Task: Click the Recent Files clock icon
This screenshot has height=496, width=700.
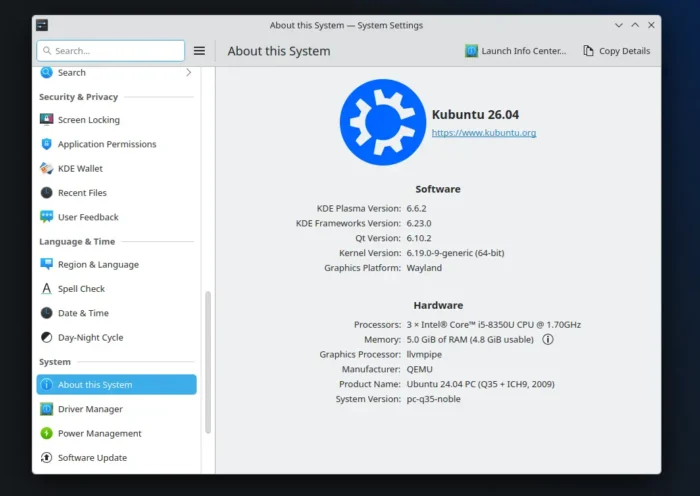Action: pyautogui.click(x=46, y=193)
